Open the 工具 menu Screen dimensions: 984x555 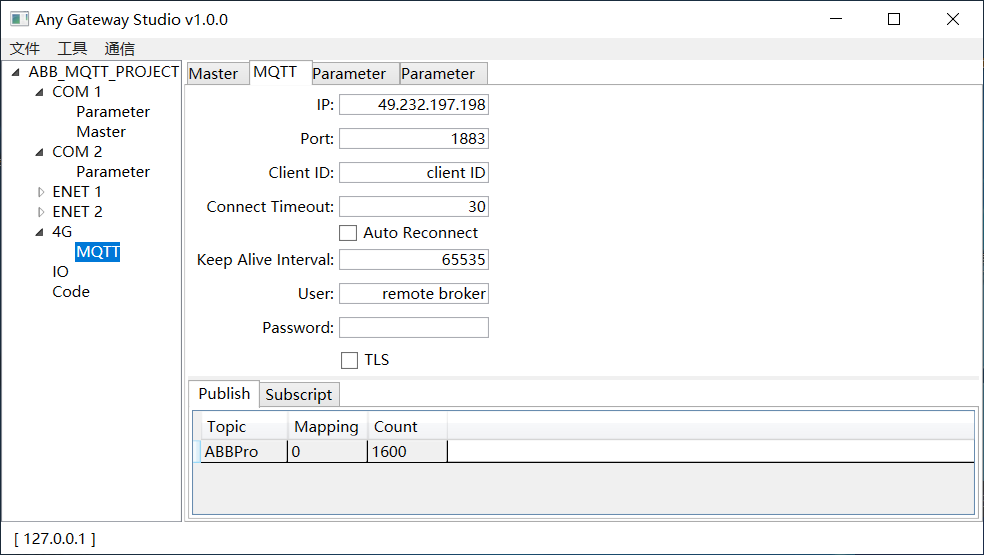(x=72, y=49)
